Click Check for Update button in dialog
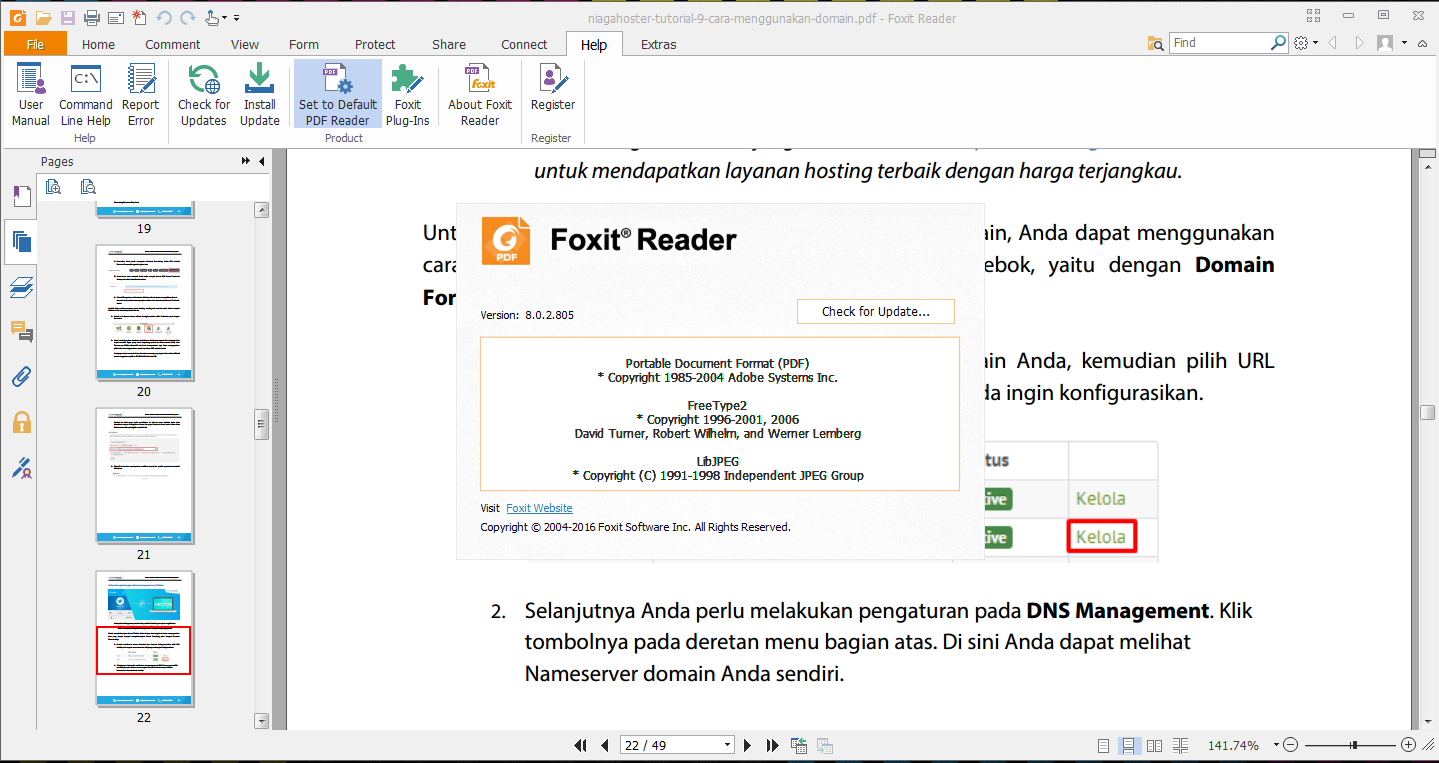The height and width of the screenshot is (763, 1439). point(876,311)
